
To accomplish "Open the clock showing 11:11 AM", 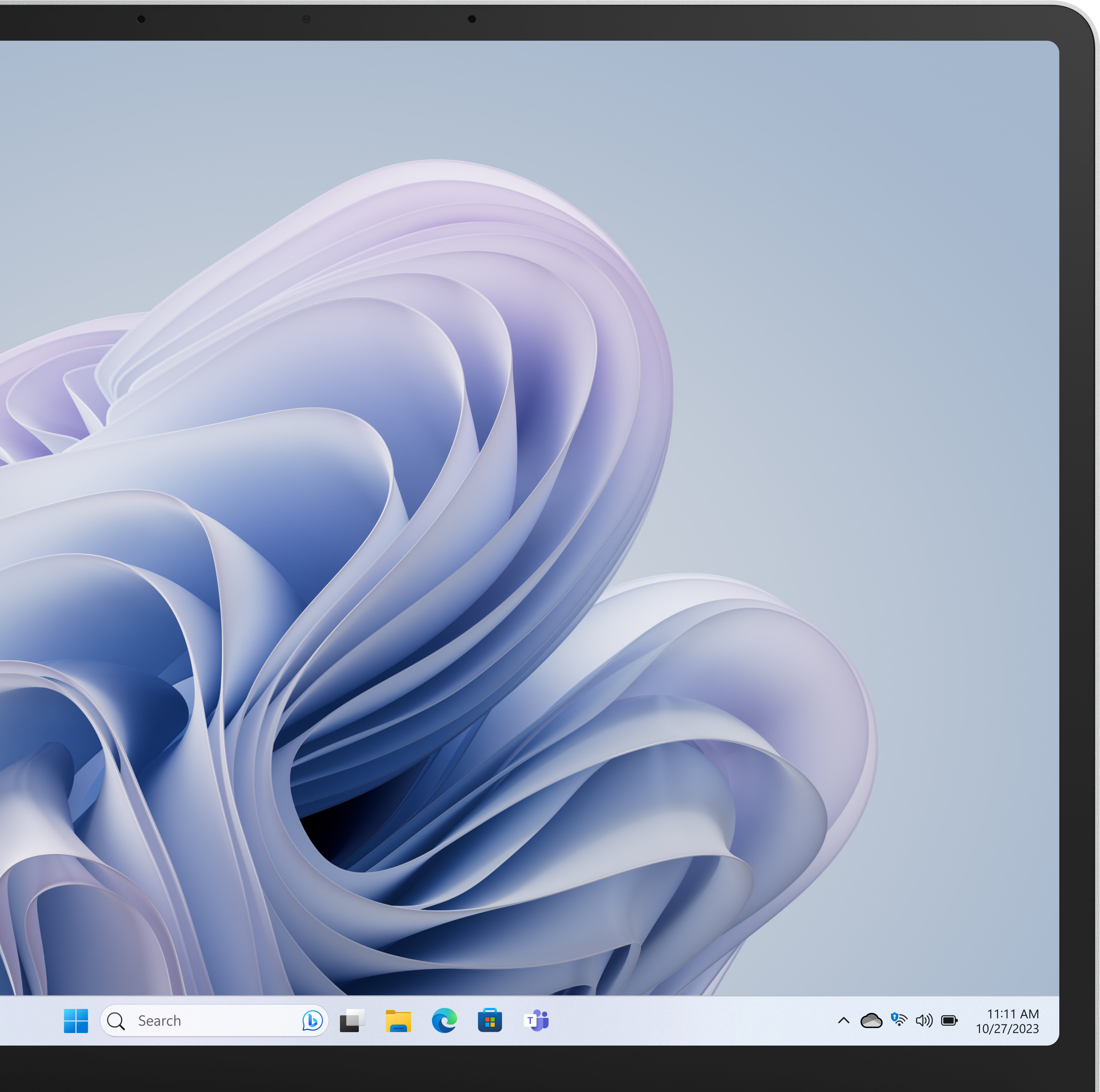I will tap(1013, 1014).
